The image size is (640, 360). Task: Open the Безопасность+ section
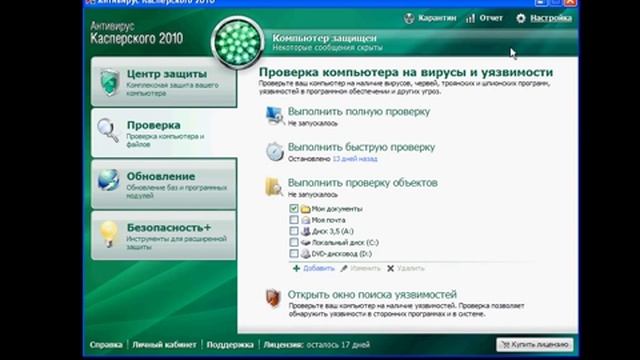pos(164,236)
